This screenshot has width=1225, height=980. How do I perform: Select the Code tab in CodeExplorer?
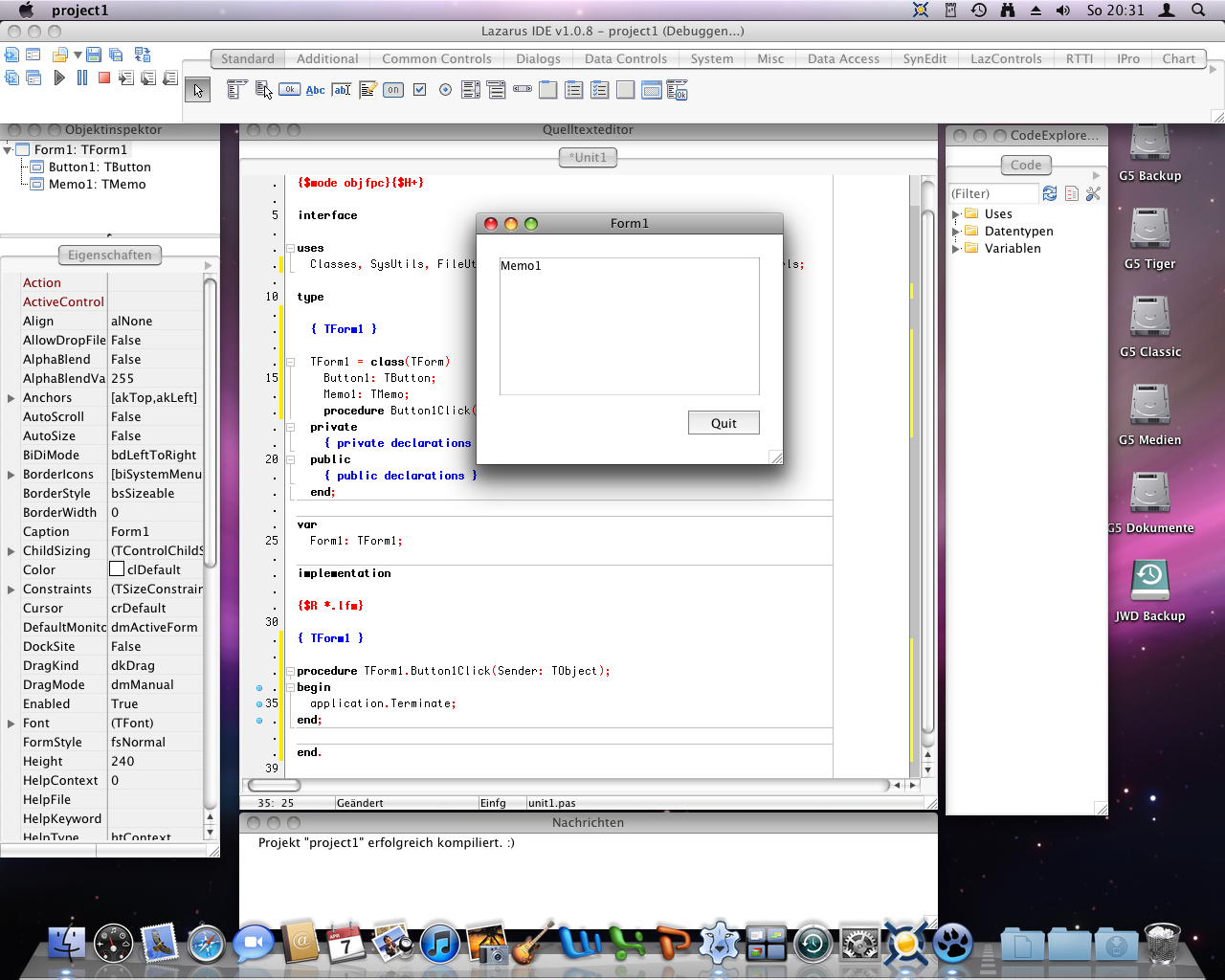1026,165
